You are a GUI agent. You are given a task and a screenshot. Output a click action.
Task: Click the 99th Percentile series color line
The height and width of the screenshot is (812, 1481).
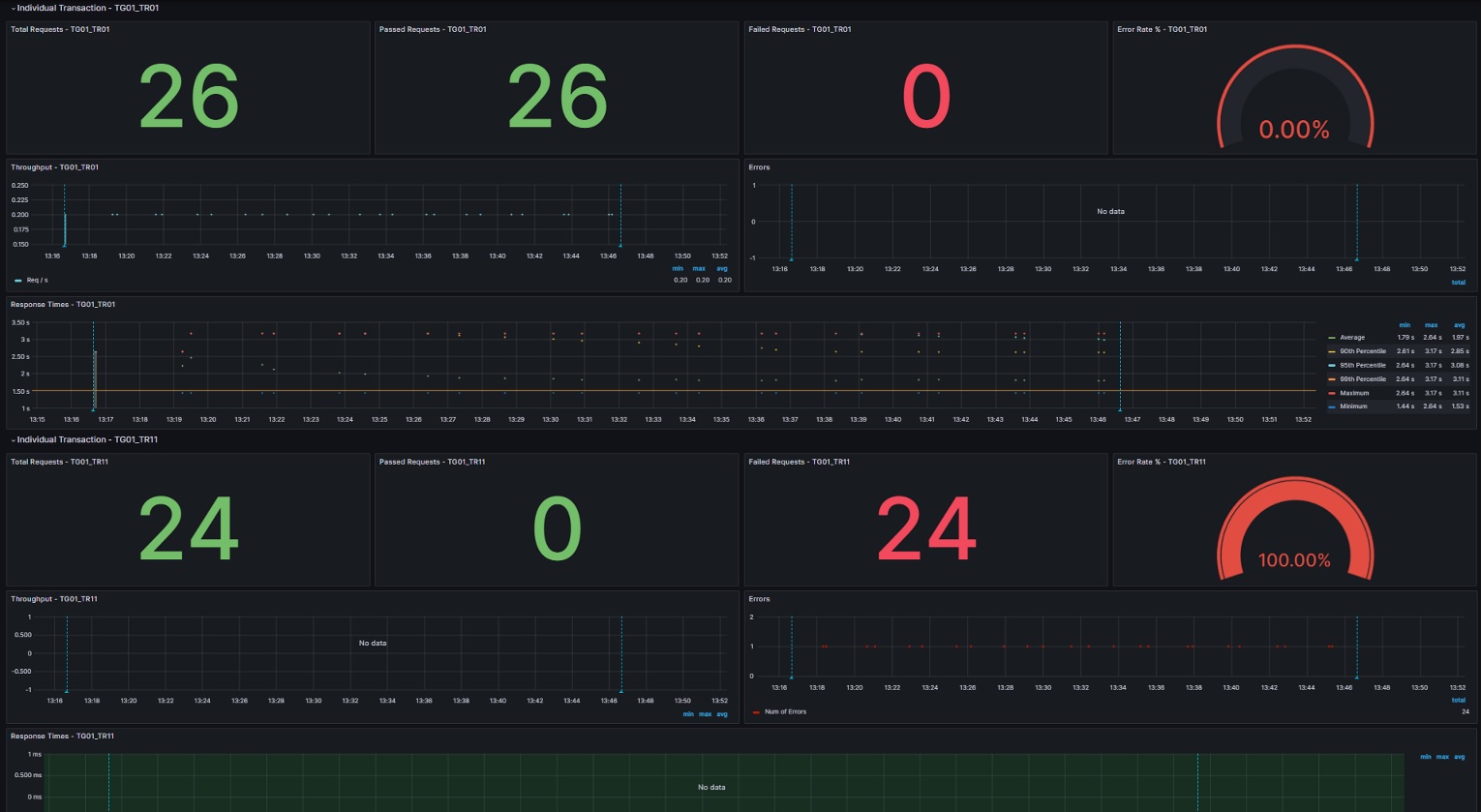pos(1332,379)
